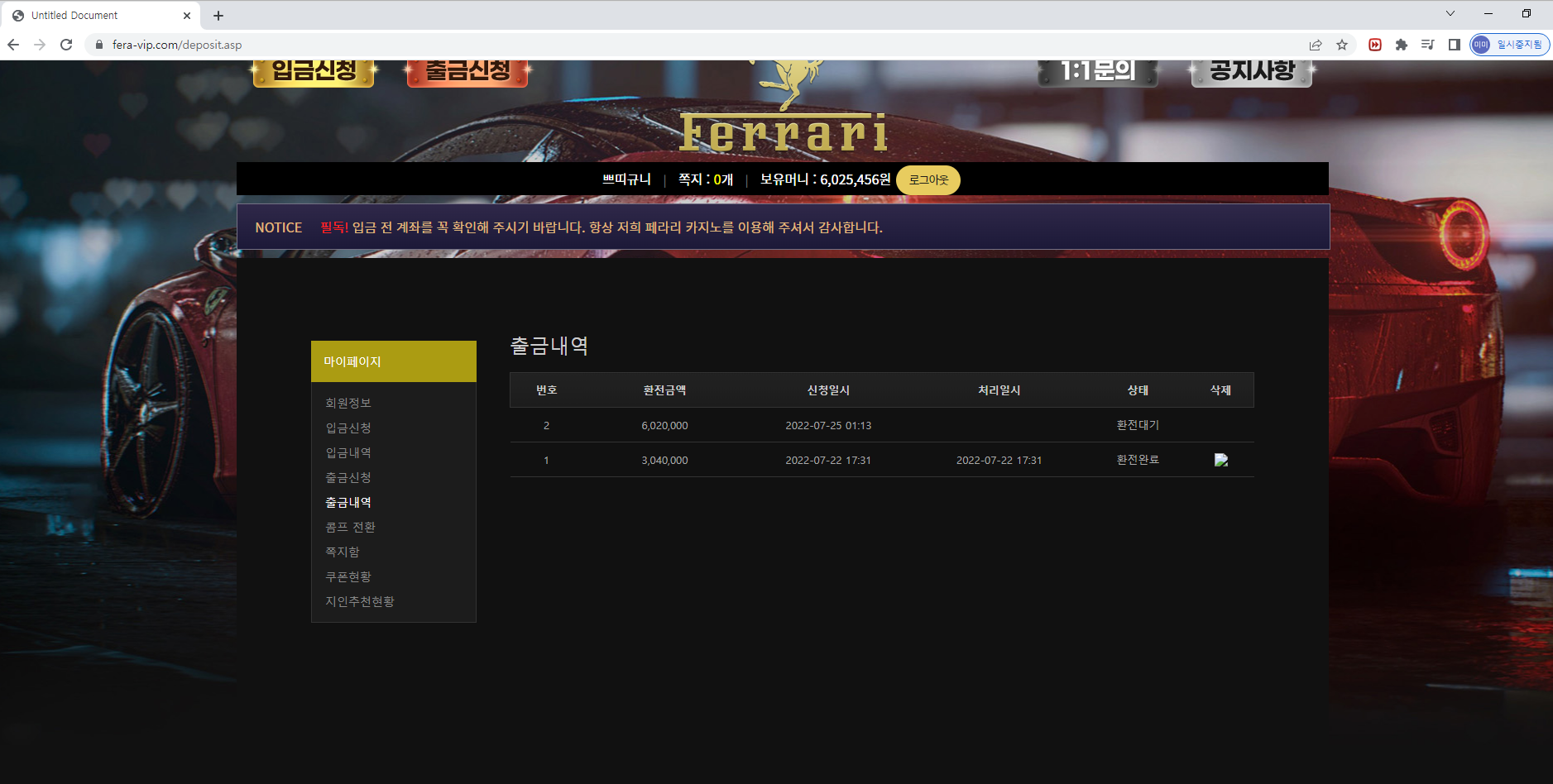
Task: Open 쪽지함 in the sidebar
Action: 343,552
